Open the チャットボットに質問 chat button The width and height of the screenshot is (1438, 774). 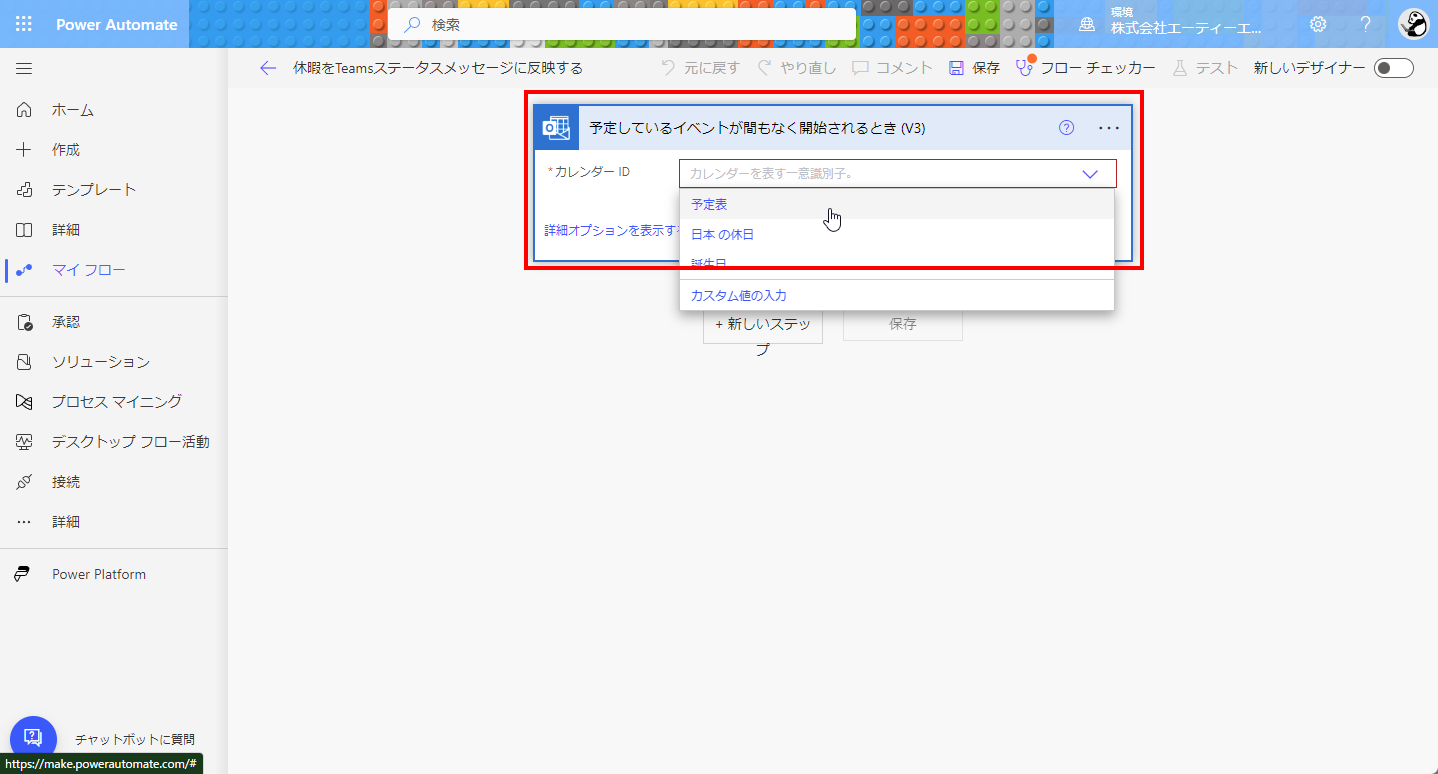tap(33, 739)
